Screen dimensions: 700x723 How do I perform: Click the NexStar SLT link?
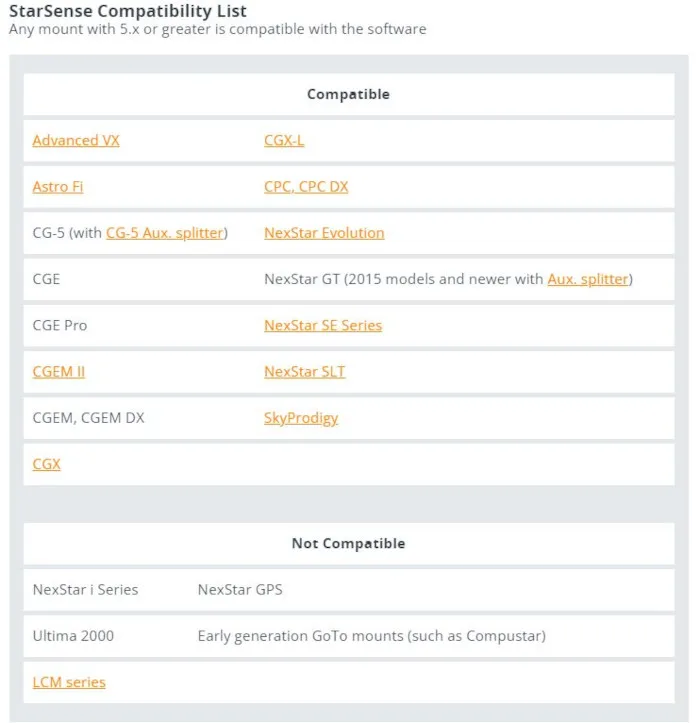[x=305, y=372]
